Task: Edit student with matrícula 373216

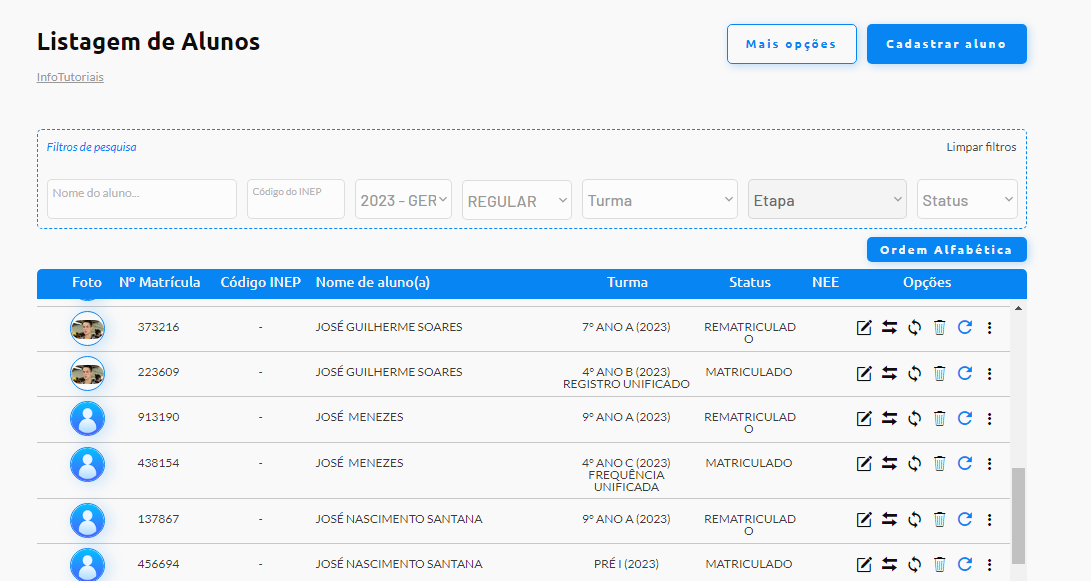Action: point(863,328)
